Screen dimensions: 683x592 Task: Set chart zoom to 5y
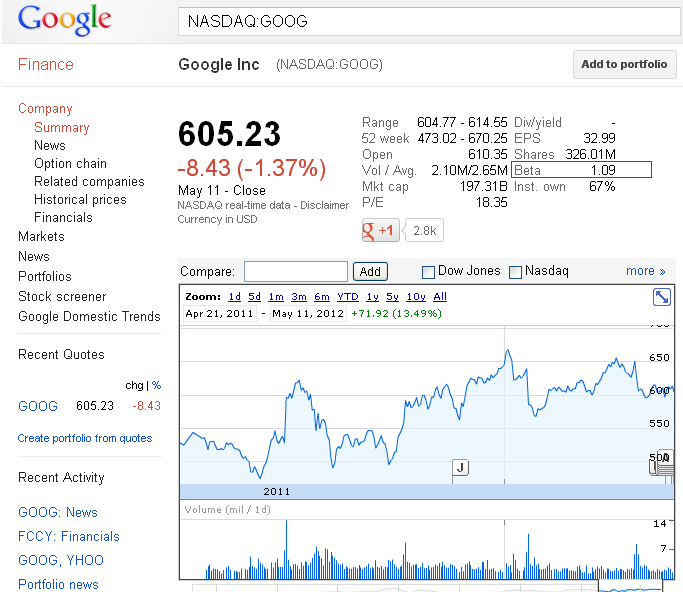(392, 297)
